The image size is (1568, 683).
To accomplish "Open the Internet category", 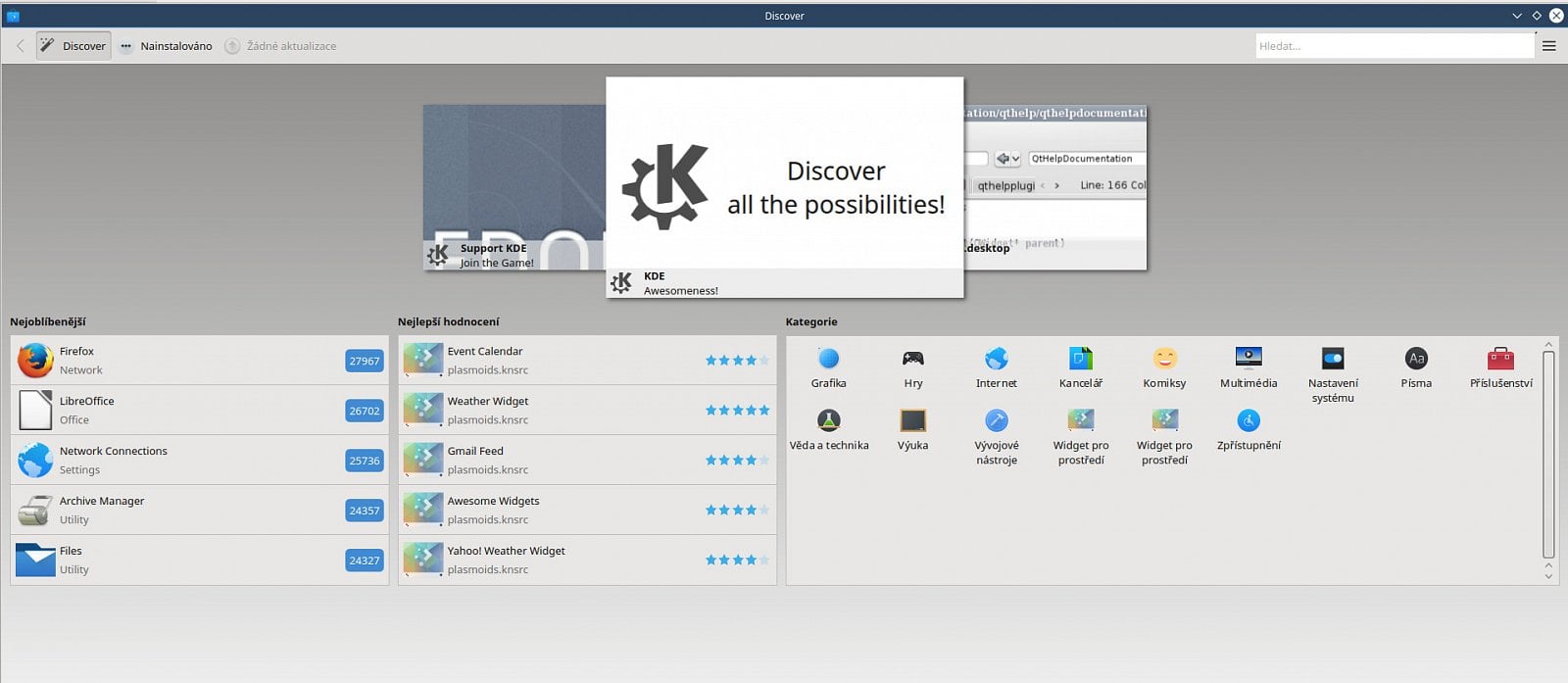I will [997, 368].
